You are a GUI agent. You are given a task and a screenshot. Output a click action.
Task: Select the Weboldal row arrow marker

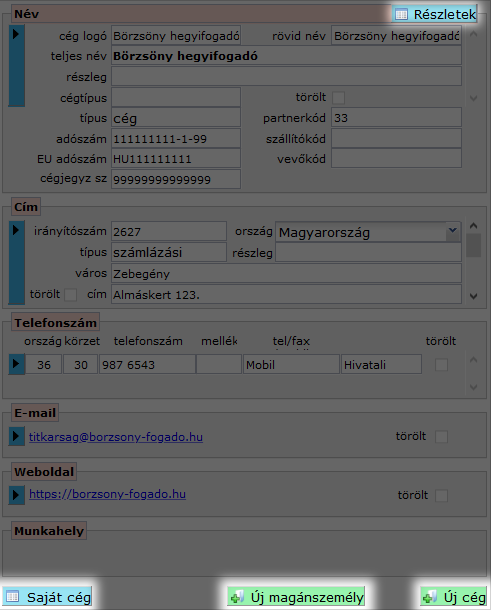click(x=16, y=495)
